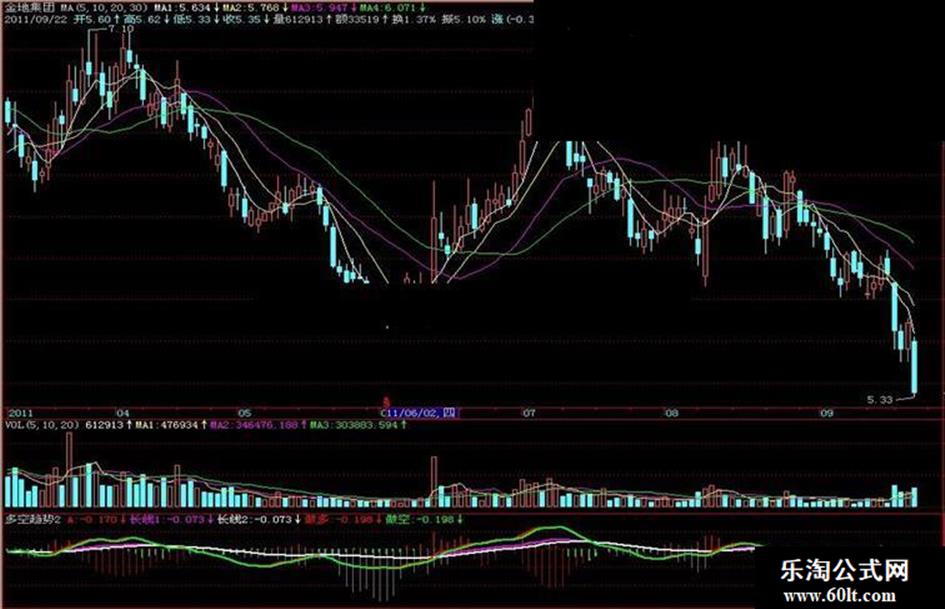Click the 2011/09/22 date readout
The image size is (945, 609).
tap(34, 19)
